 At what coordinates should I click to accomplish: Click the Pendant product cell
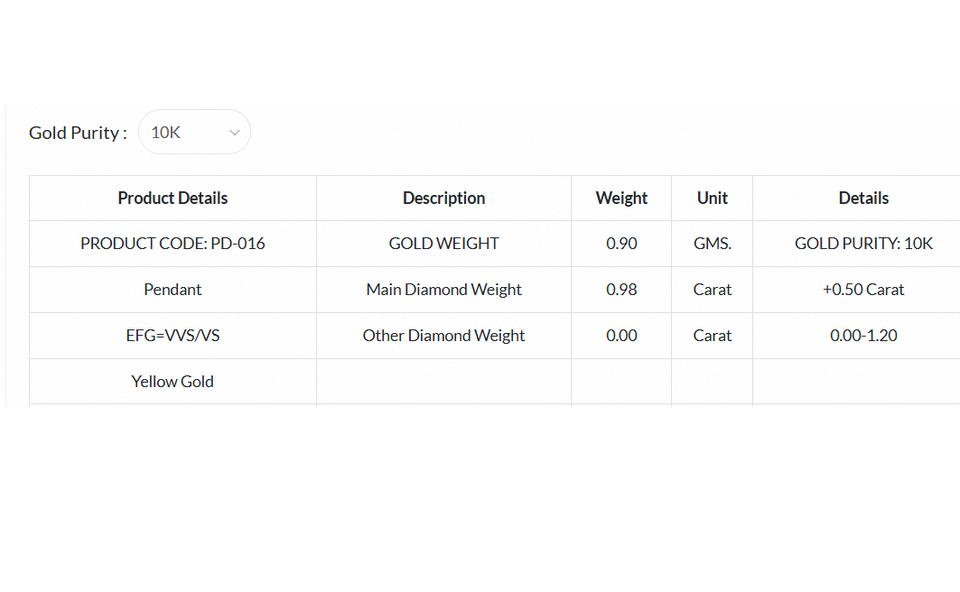173,289
